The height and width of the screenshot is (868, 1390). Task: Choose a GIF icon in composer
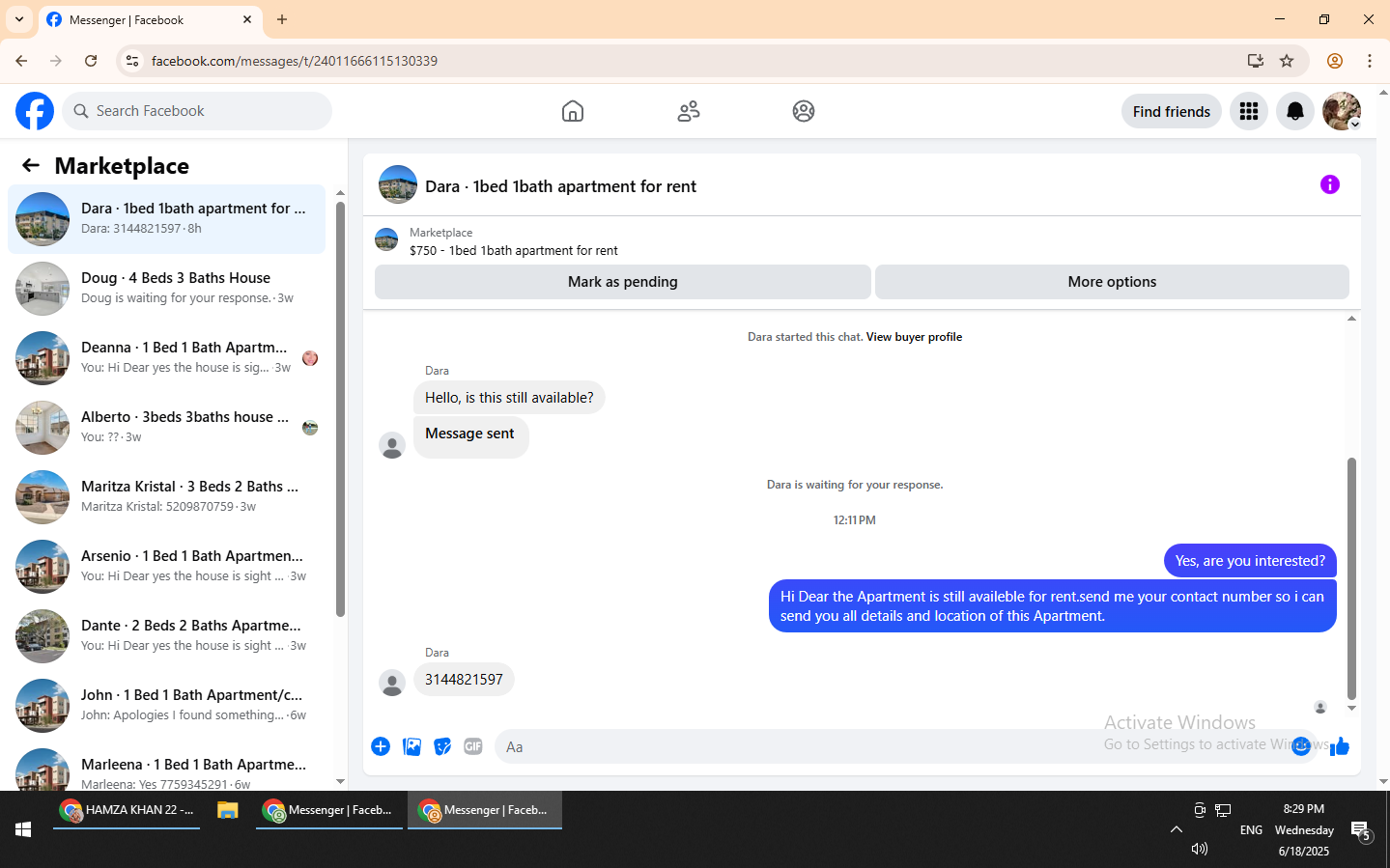pos(473,746)
